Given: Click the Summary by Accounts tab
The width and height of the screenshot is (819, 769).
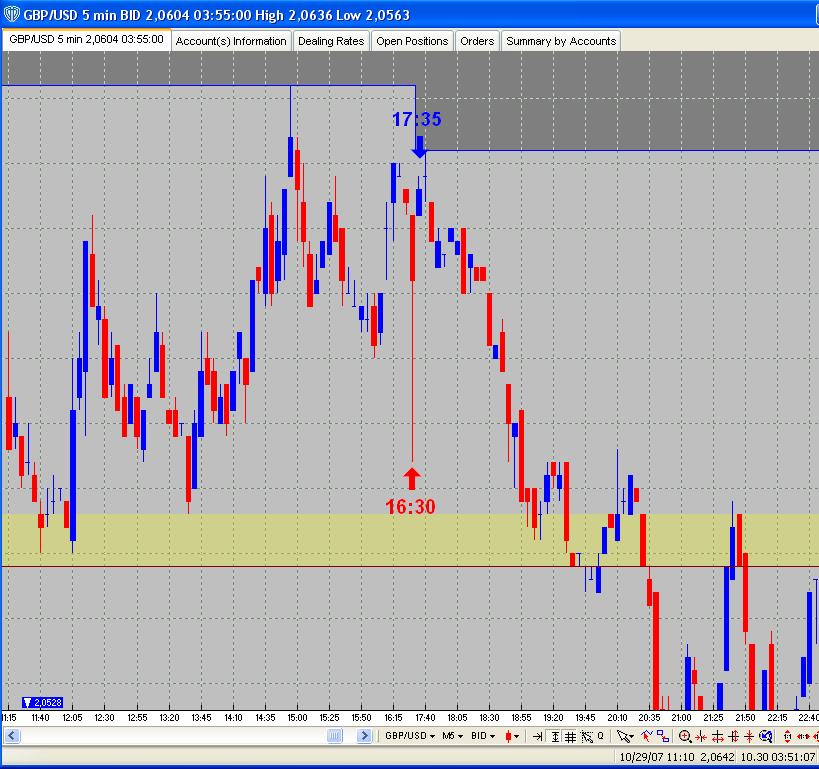Looking at the screenshot, I should point(560,41).
